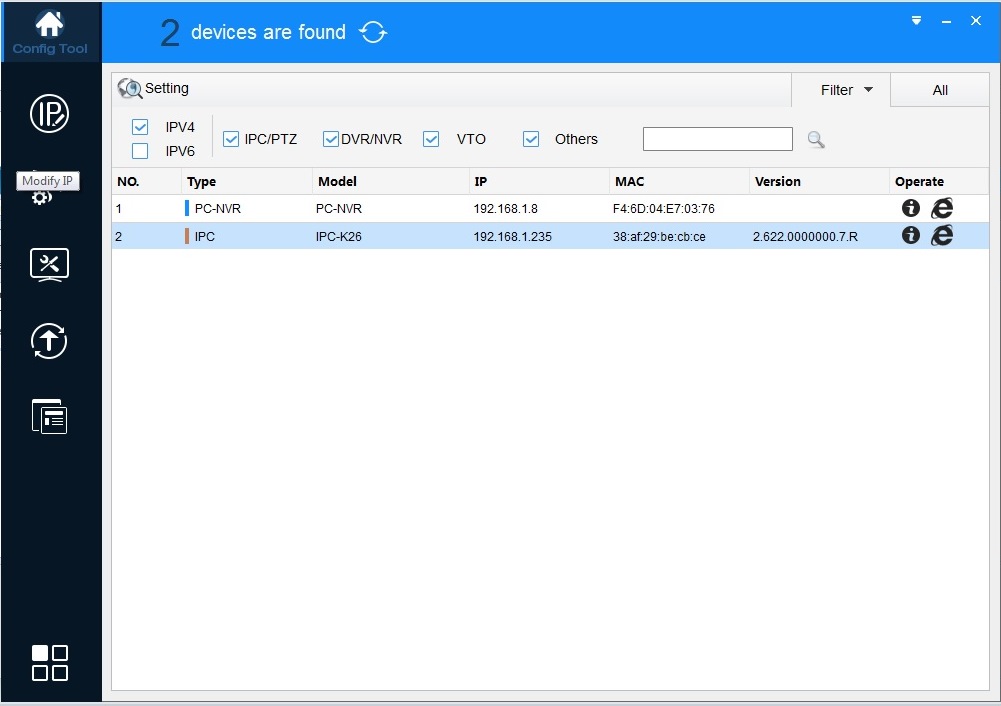The height and width of the screenshot is (706, 1001).
Task: Open the four-squares apps icon
Action: click(x=49, y=662)
